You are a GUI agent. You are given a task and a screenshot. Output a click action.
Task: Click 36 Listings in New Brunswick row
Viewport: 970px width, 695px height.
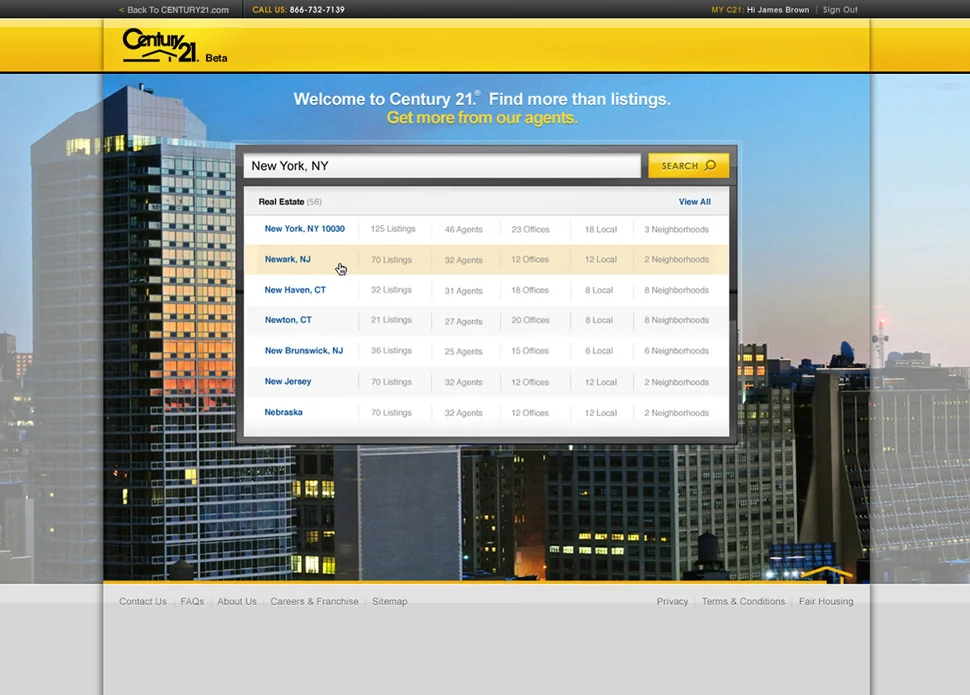pyautogui.click(x=391, y=351)
